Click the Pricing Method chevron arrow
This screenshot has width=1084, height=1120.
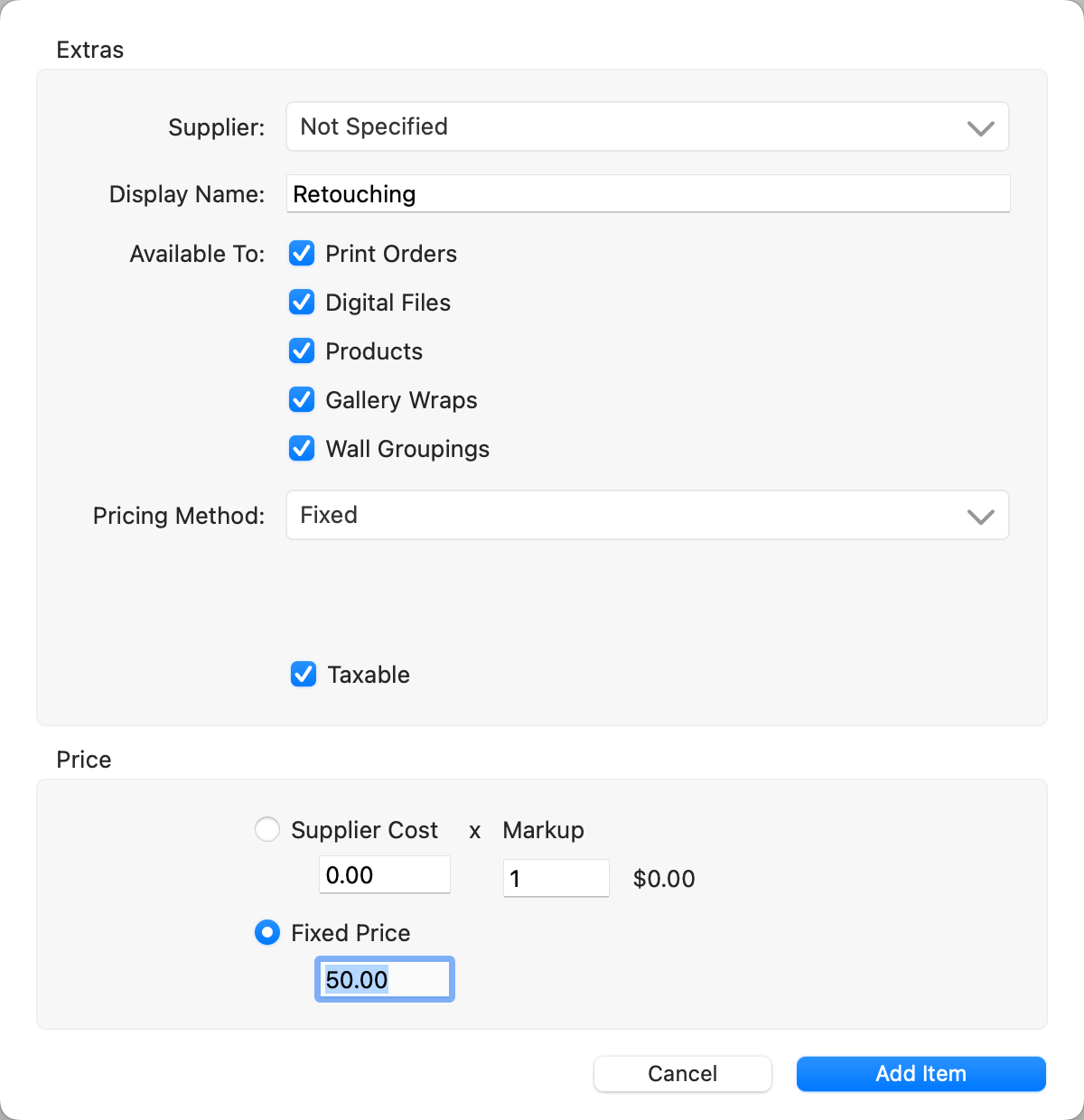[981, 517]
